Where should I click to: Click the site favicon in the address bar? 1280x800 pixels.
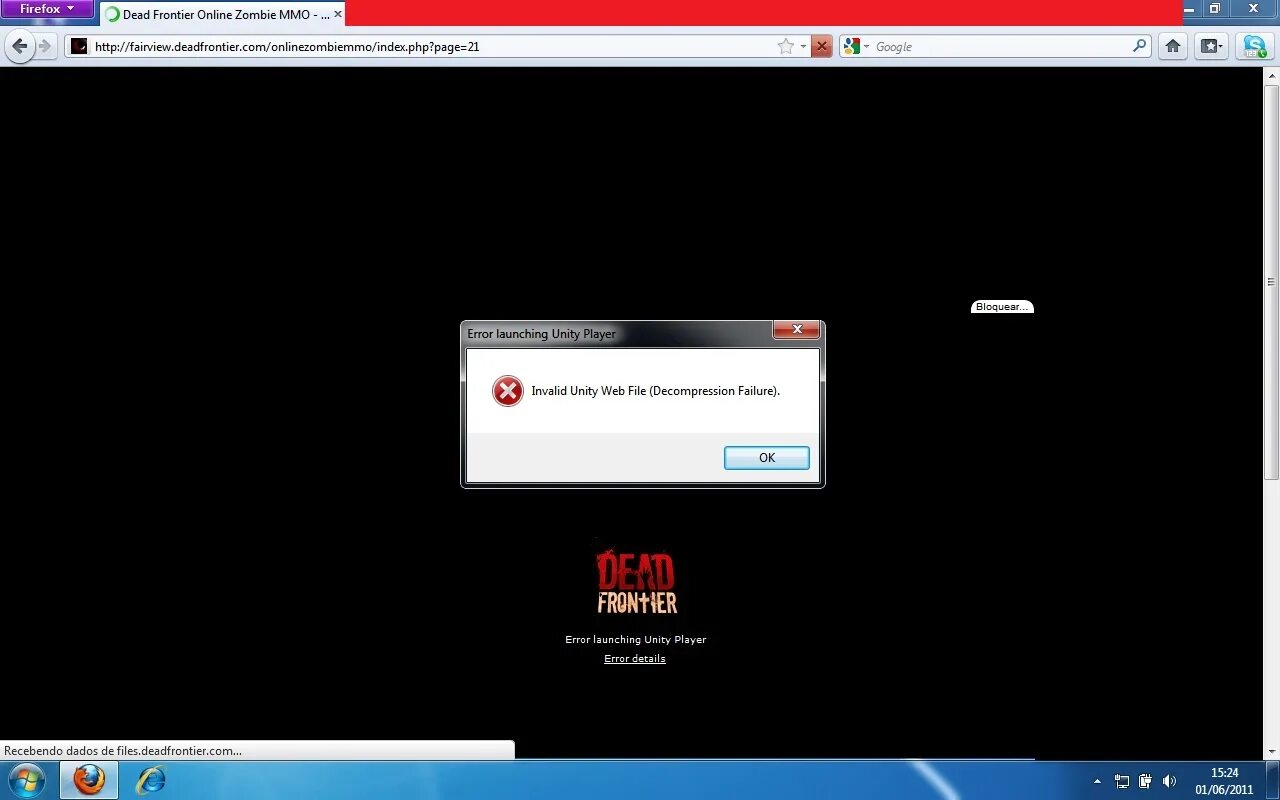tap(79, 46)
